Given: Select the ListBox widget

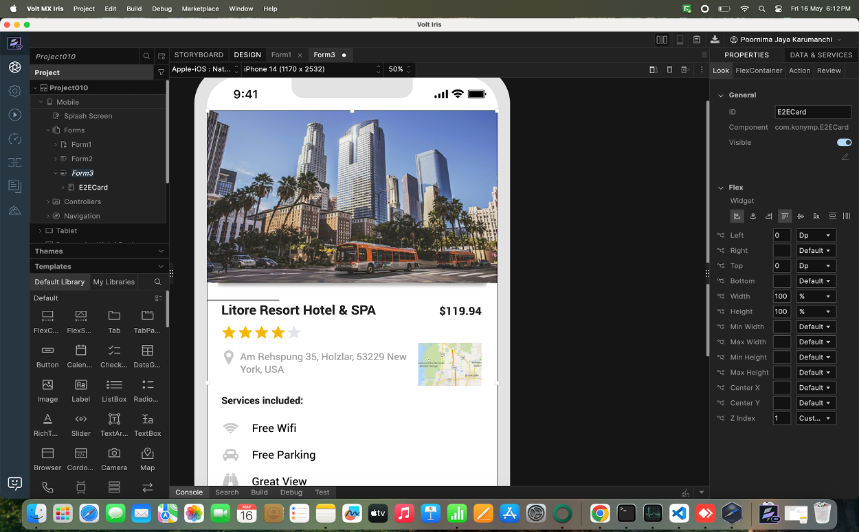Looking at the screenshot, I should pos(114,391).
